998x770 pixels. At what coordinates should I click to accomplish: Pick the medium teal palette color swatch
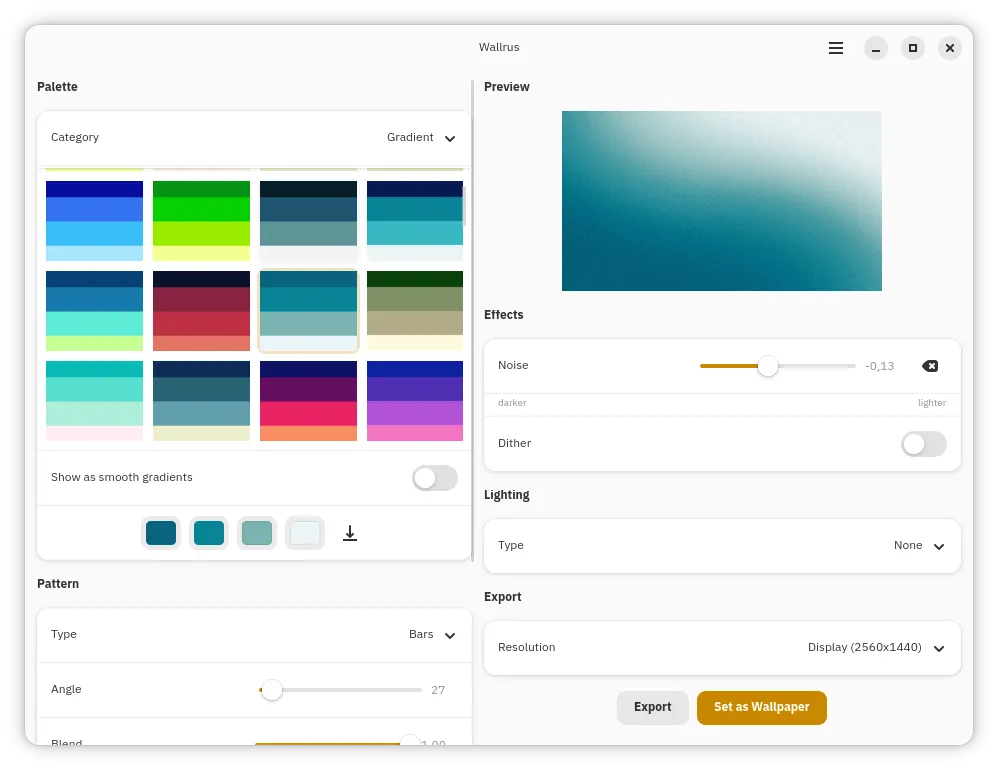209,533
